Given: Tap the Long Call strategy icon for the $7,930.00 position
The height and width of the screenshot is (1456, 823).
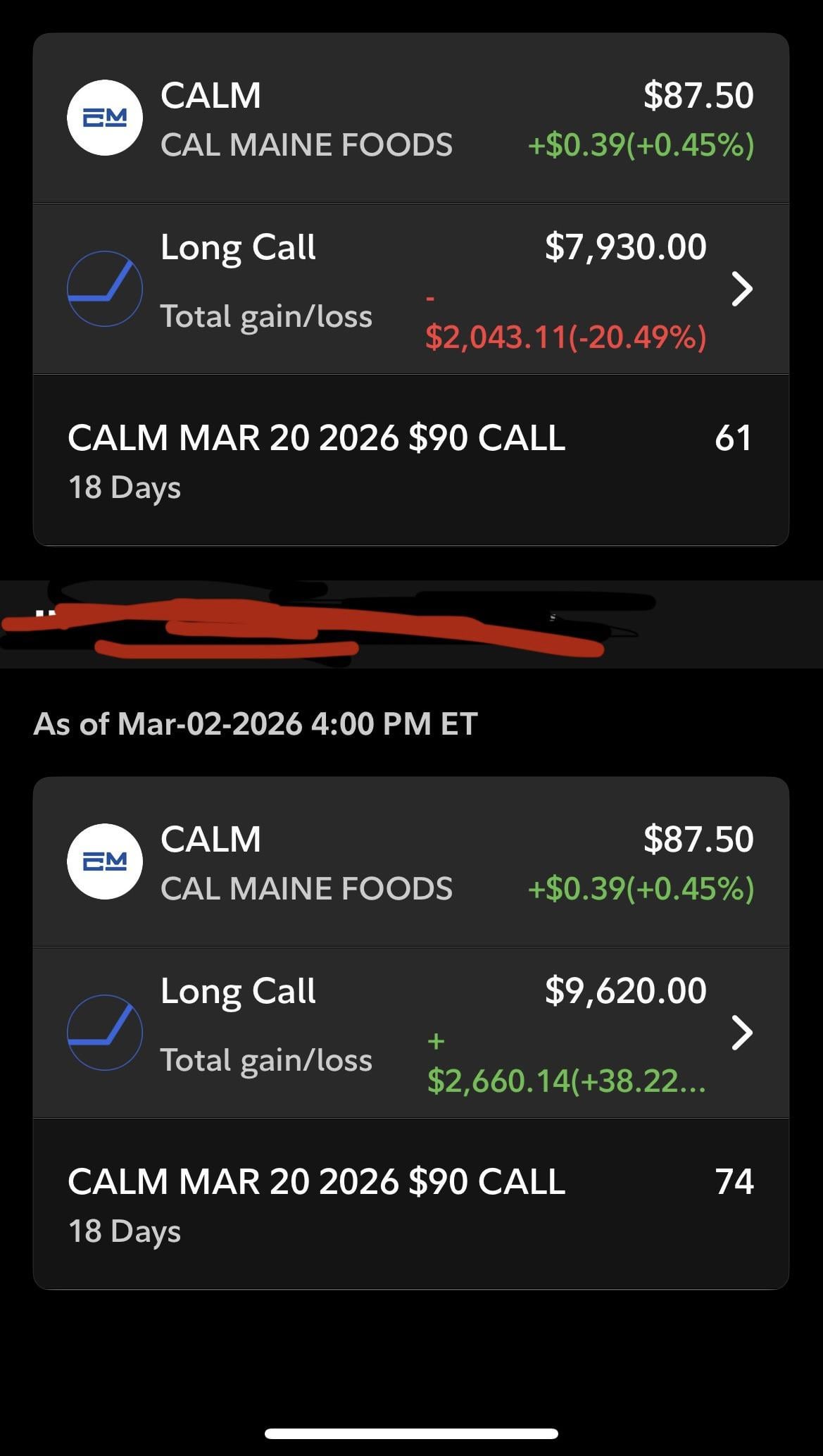Looking at the screenshot, I should 105,289.
